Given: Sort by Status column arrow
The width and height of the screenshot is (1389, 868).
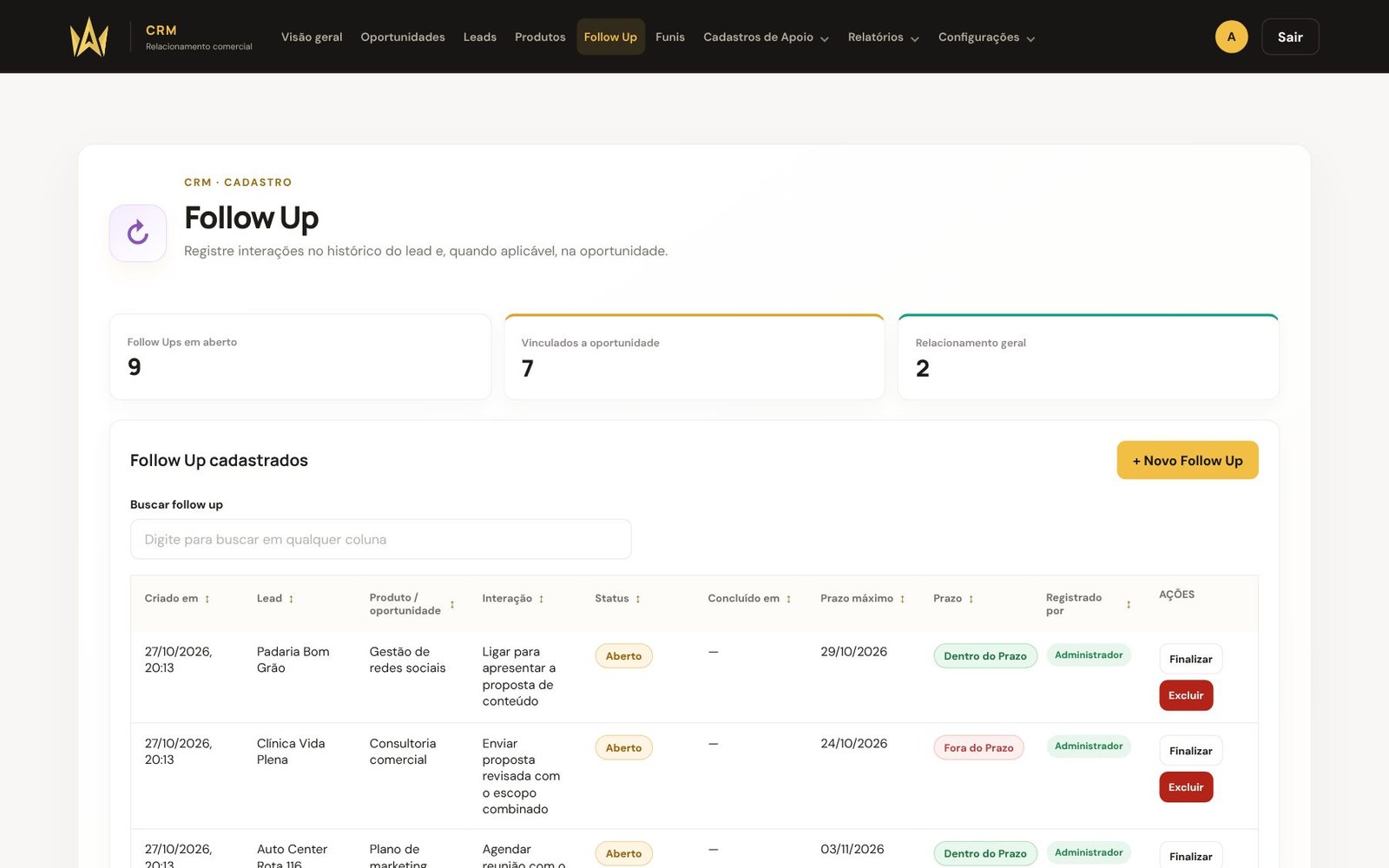Looking at the screenshot, I should [638, 599].
